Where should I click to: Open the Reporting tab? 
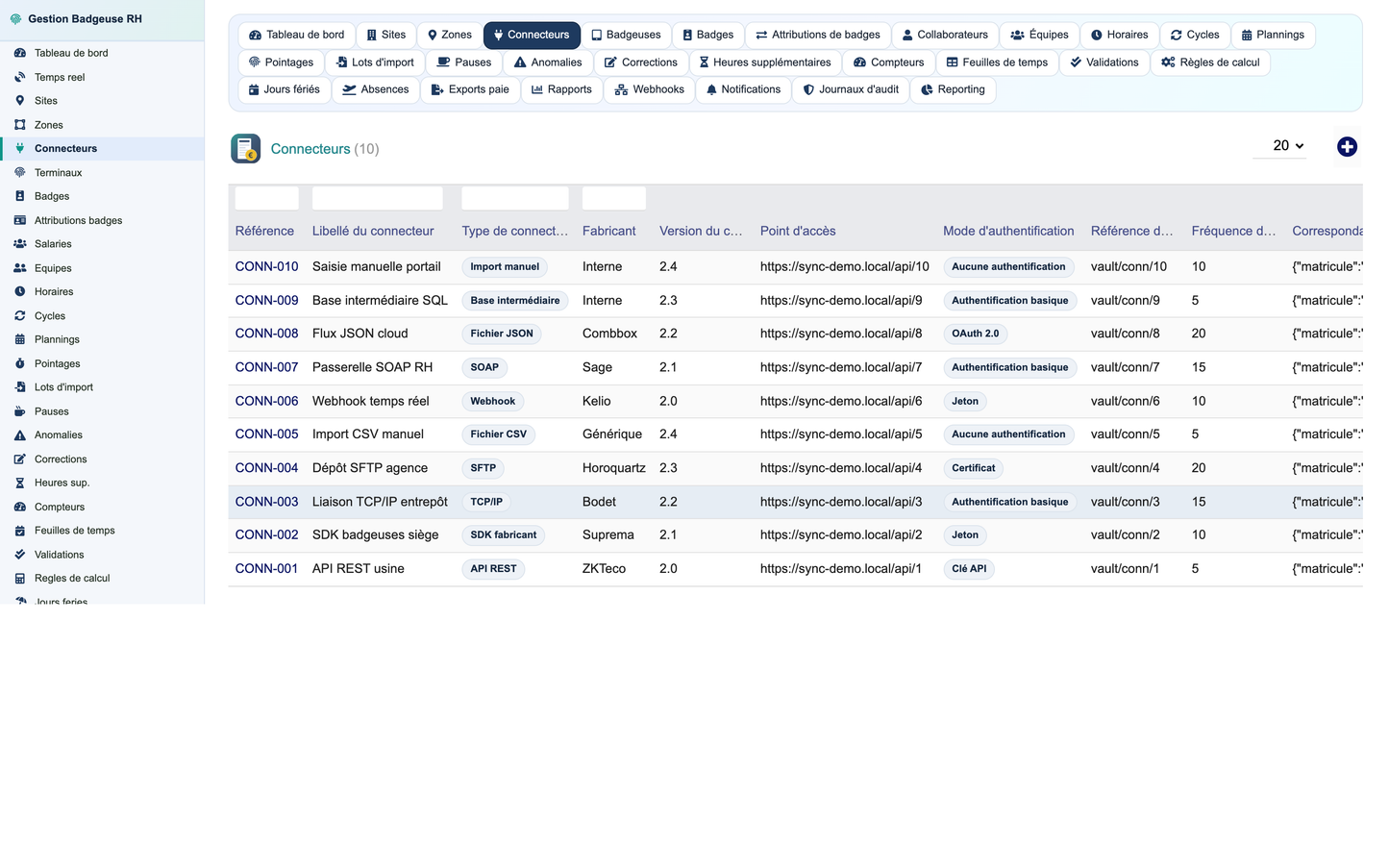tap(953, 89)
